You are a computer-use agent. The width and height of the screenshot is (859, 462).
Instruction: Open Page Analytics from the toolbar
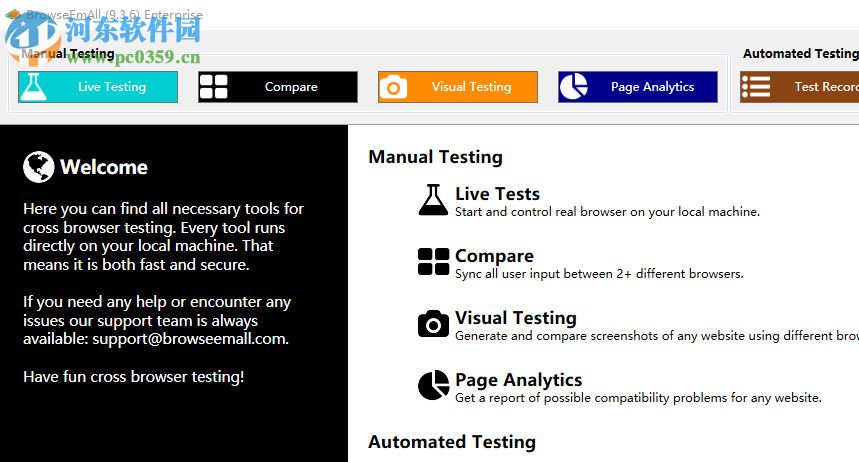pos(638,87)
